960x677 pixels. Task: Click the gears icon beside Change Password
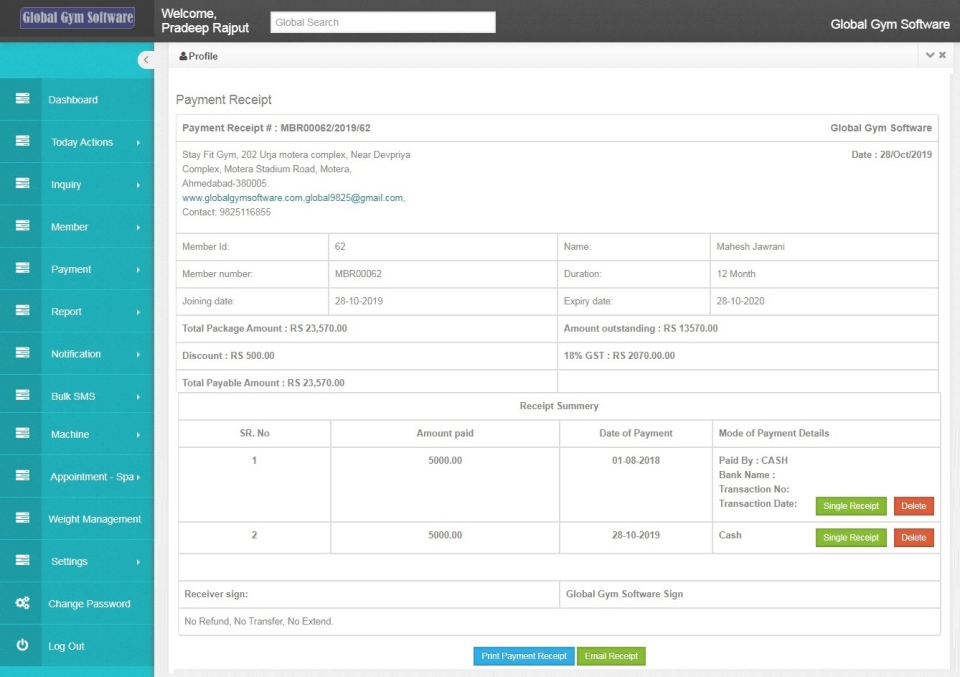22,603
